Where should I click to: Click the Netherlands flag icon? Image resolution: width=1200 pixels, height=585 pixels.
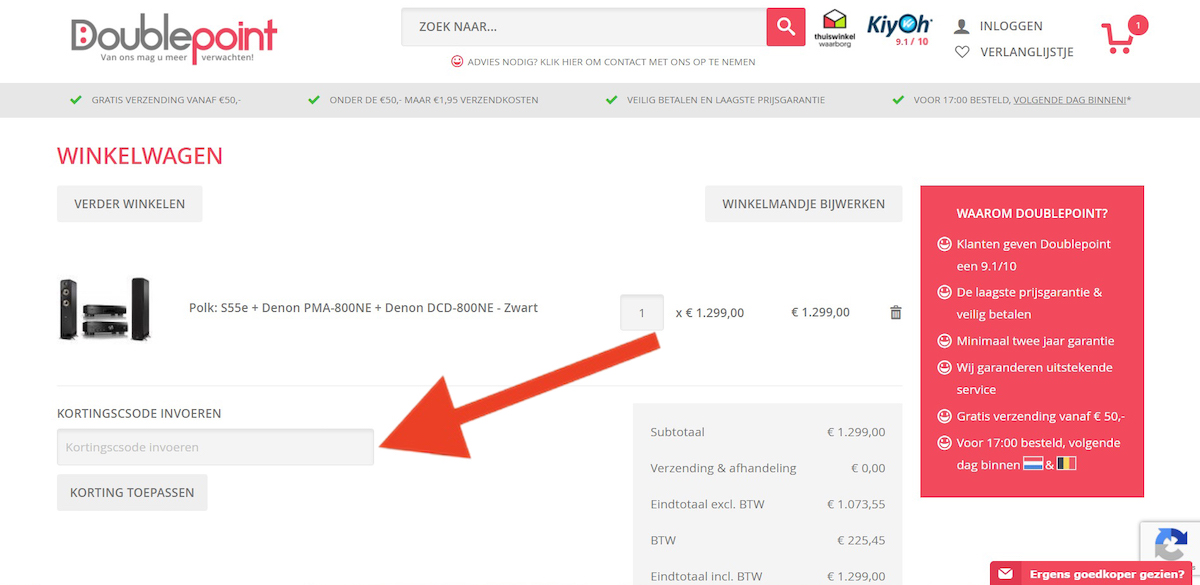[x=1034, y=465]
